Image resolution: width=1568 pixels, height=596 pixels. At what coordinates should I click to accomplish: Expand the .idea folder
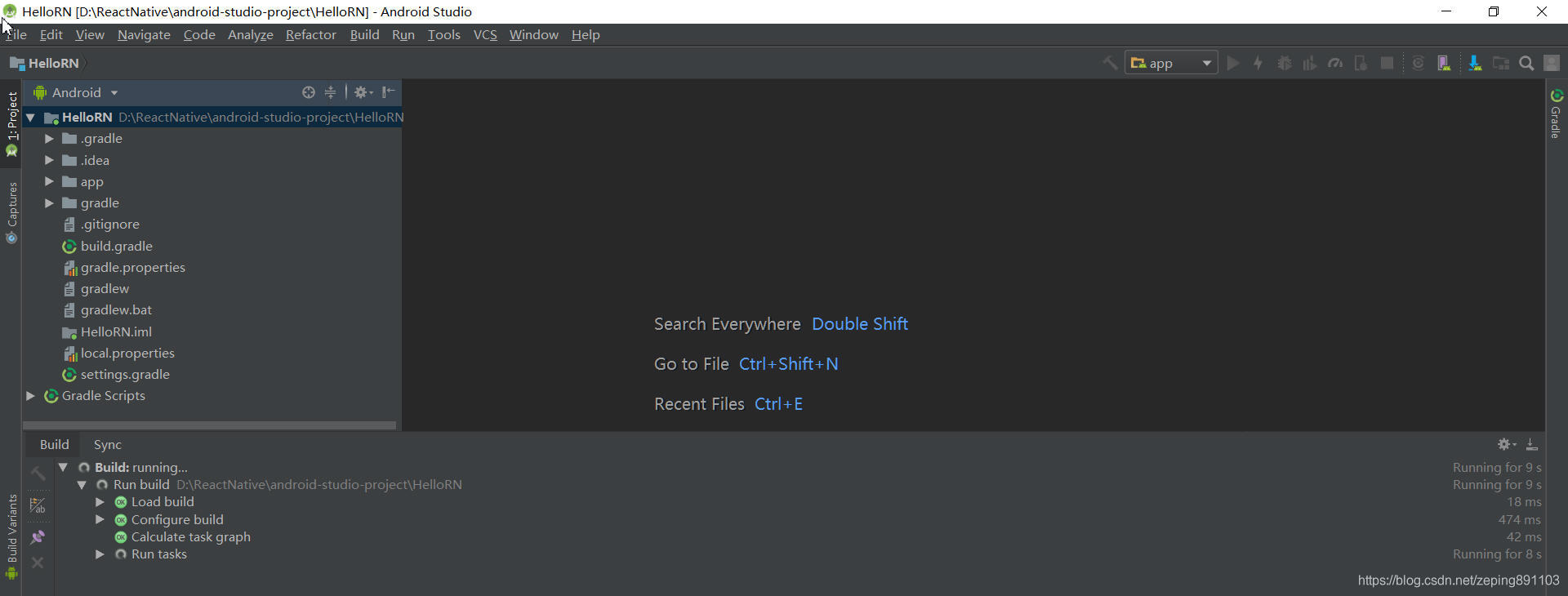pos(49,160)
